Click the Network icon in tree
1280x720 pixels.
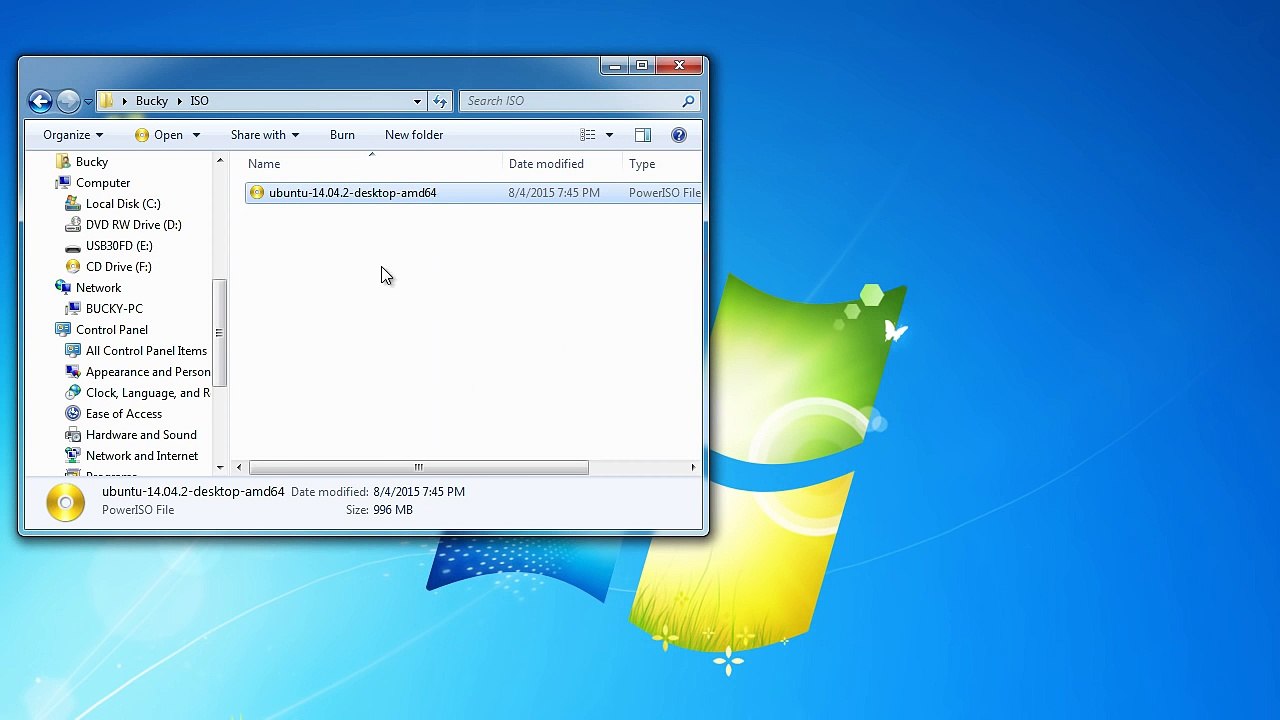pos(63,288)
